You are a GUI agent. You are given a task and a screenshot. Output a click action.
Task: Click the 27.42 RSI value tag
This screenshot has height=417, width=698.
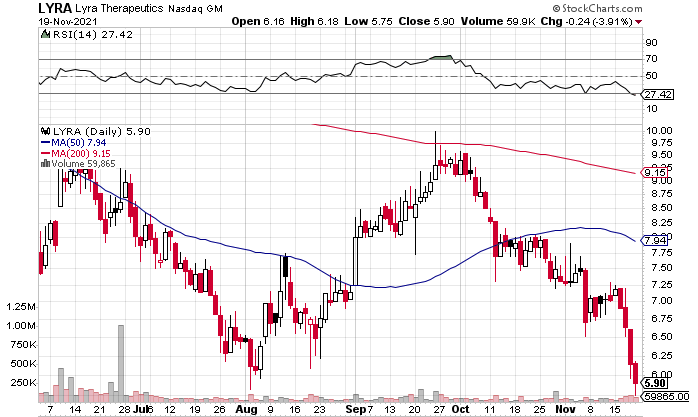click(x=655, y=94)
